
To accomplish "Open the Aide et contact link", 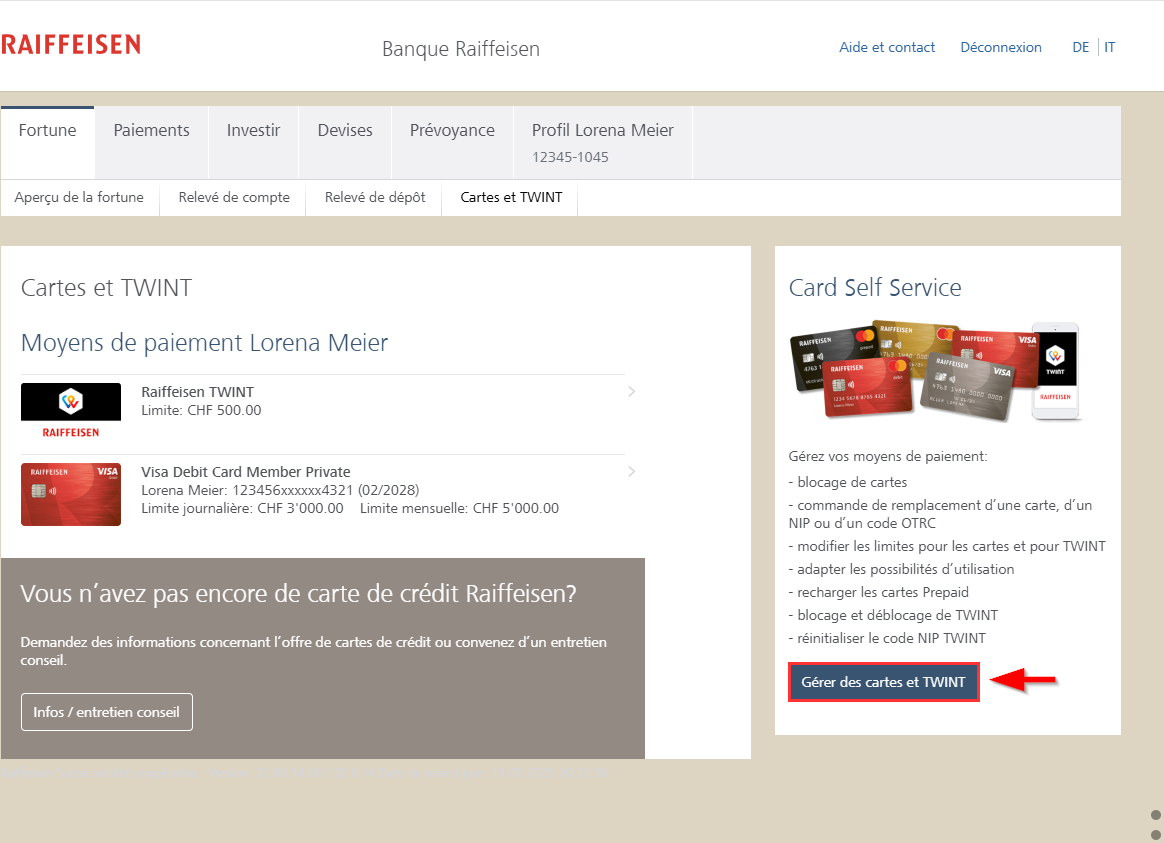I will pyautogui.click(x=887, y=47).
